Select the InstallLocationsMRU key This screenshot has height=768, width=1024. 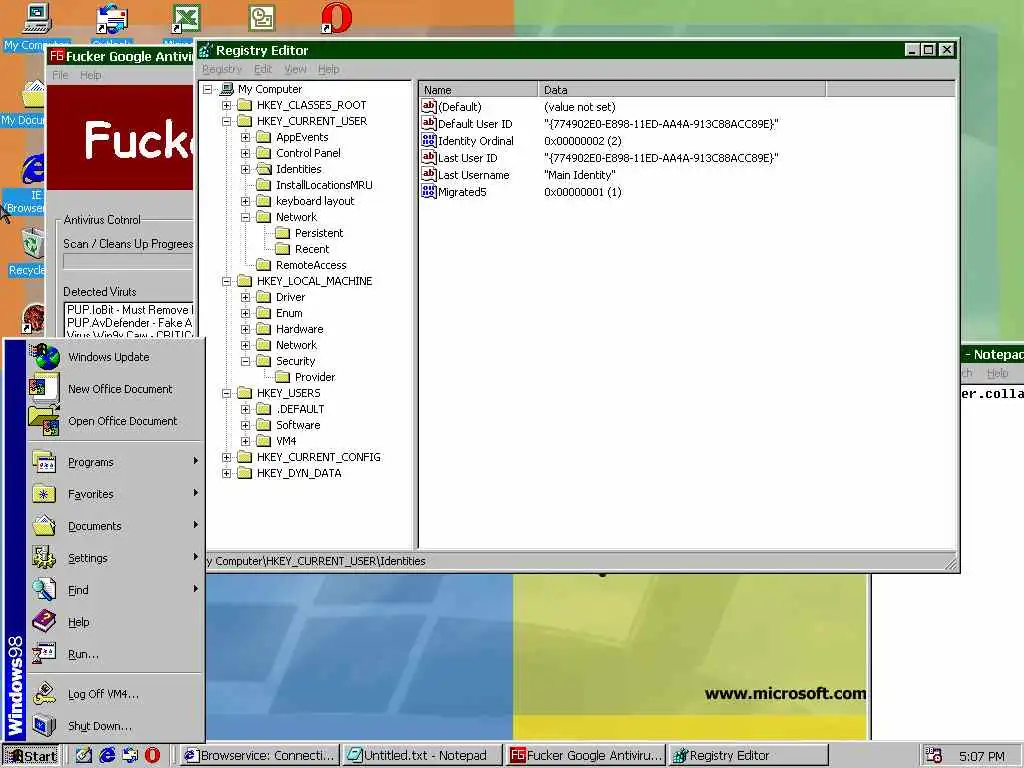[324, 185]
